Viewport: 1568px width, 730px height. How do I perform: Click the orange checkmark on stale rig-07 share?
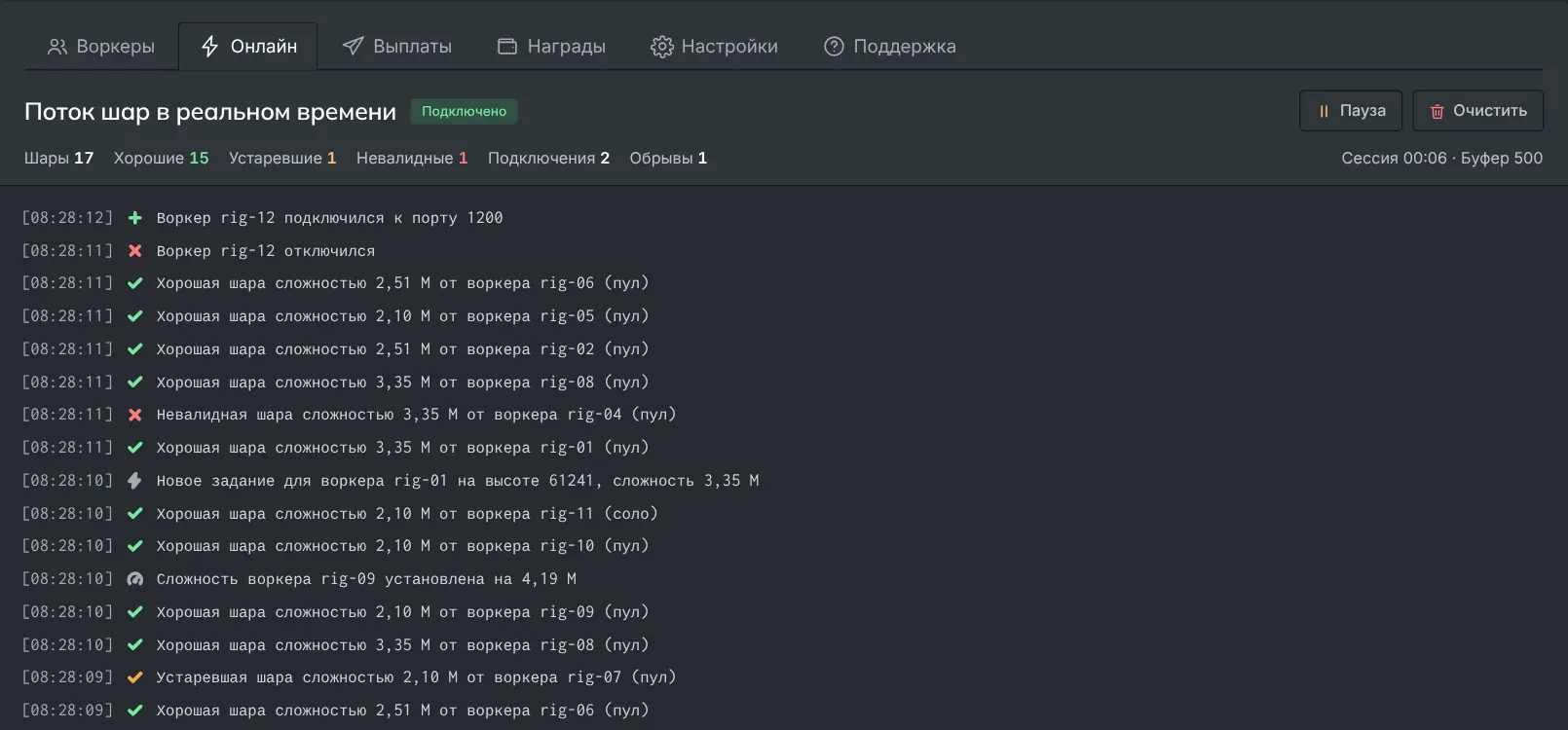pos(135,677)
